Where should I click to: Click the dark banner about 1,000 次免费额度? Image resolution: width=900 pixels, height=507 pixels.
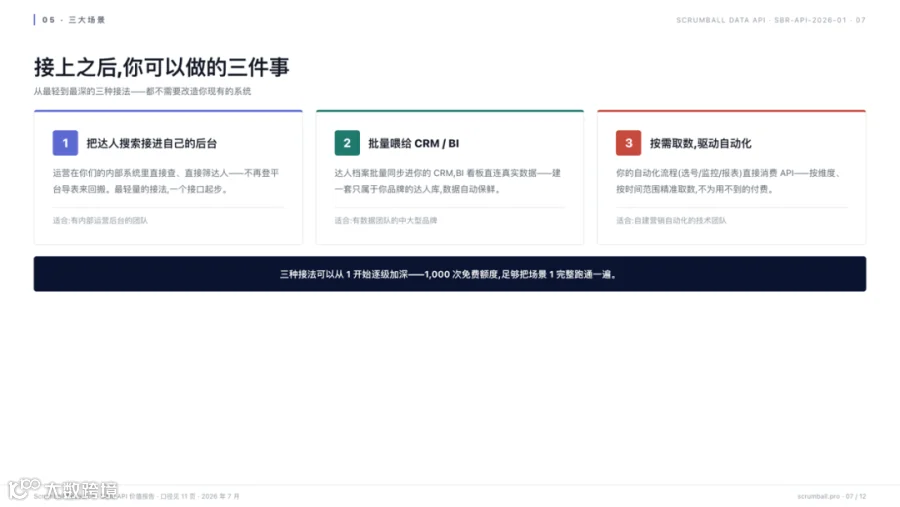click(x=450, y=274)
